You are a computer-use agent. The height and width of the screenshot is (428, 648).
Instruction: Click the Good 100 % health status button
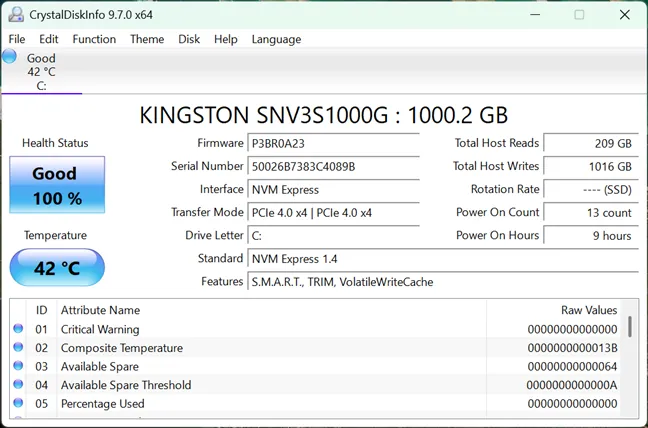pos(57,185)
